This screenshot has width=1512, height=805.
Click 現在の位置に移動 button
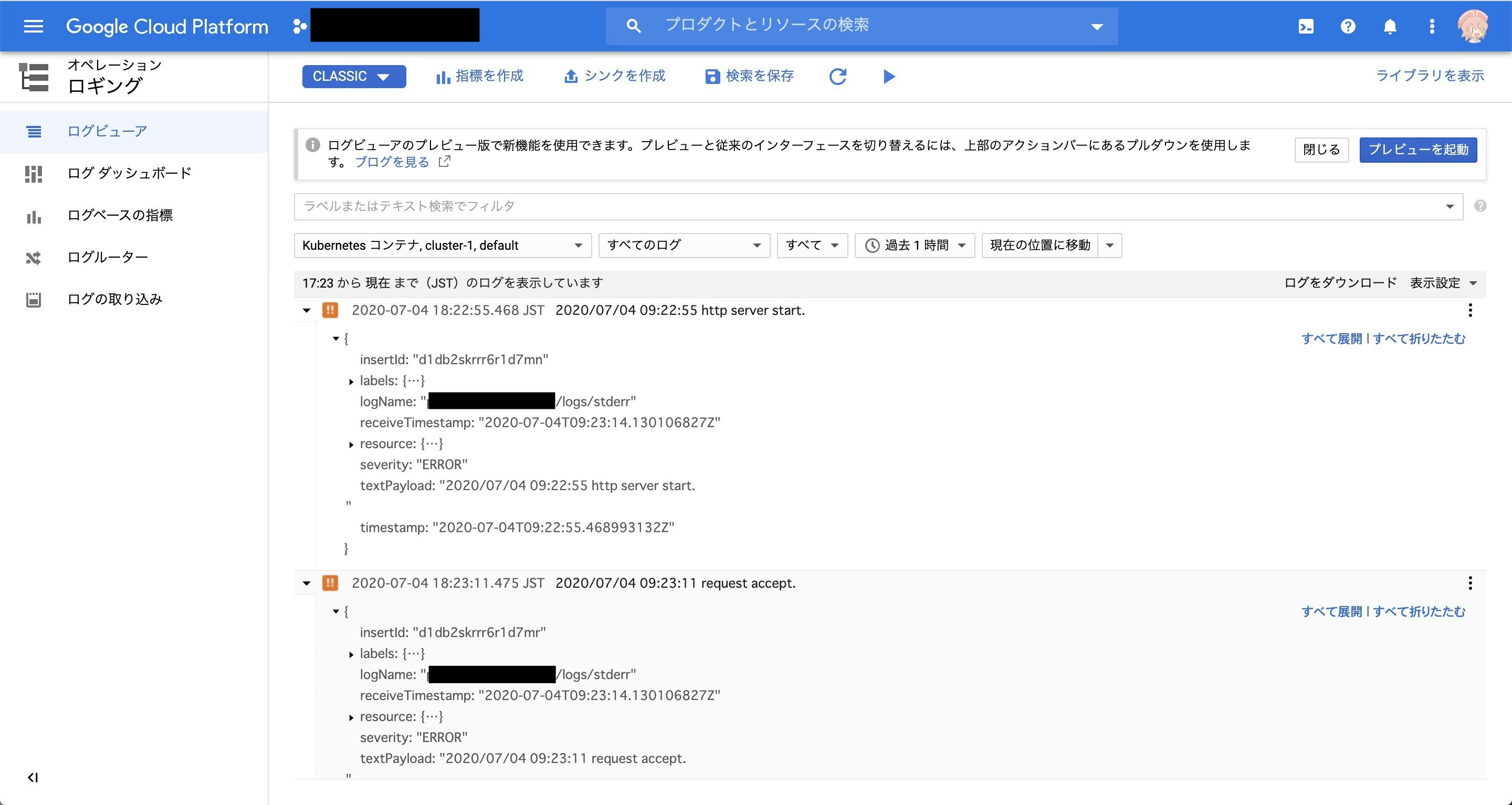tap(1039, 245)
